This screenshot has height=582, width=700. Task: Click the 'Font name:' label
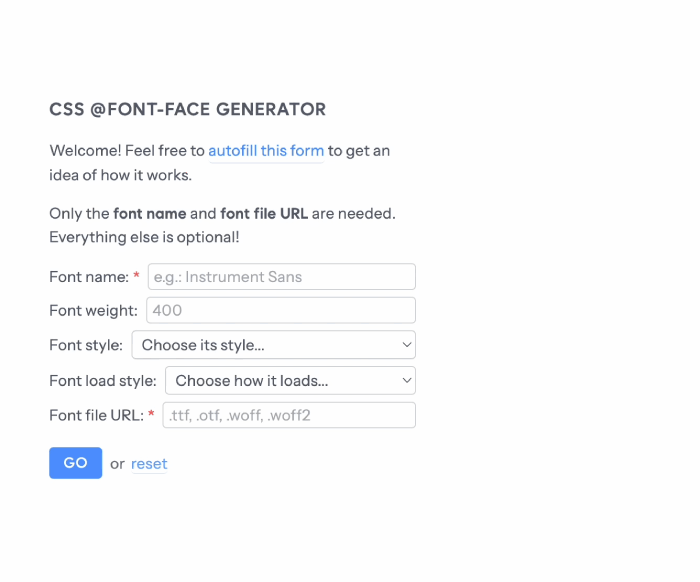pyautogui.click(x=89, y=277)
